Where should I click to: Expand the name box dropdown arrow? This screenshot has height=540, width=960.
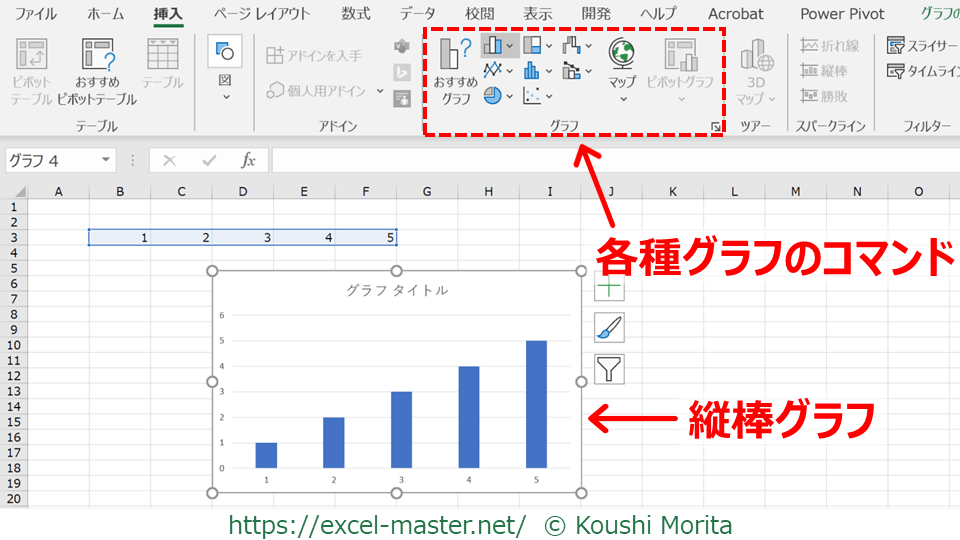click(x=106, y=160)
